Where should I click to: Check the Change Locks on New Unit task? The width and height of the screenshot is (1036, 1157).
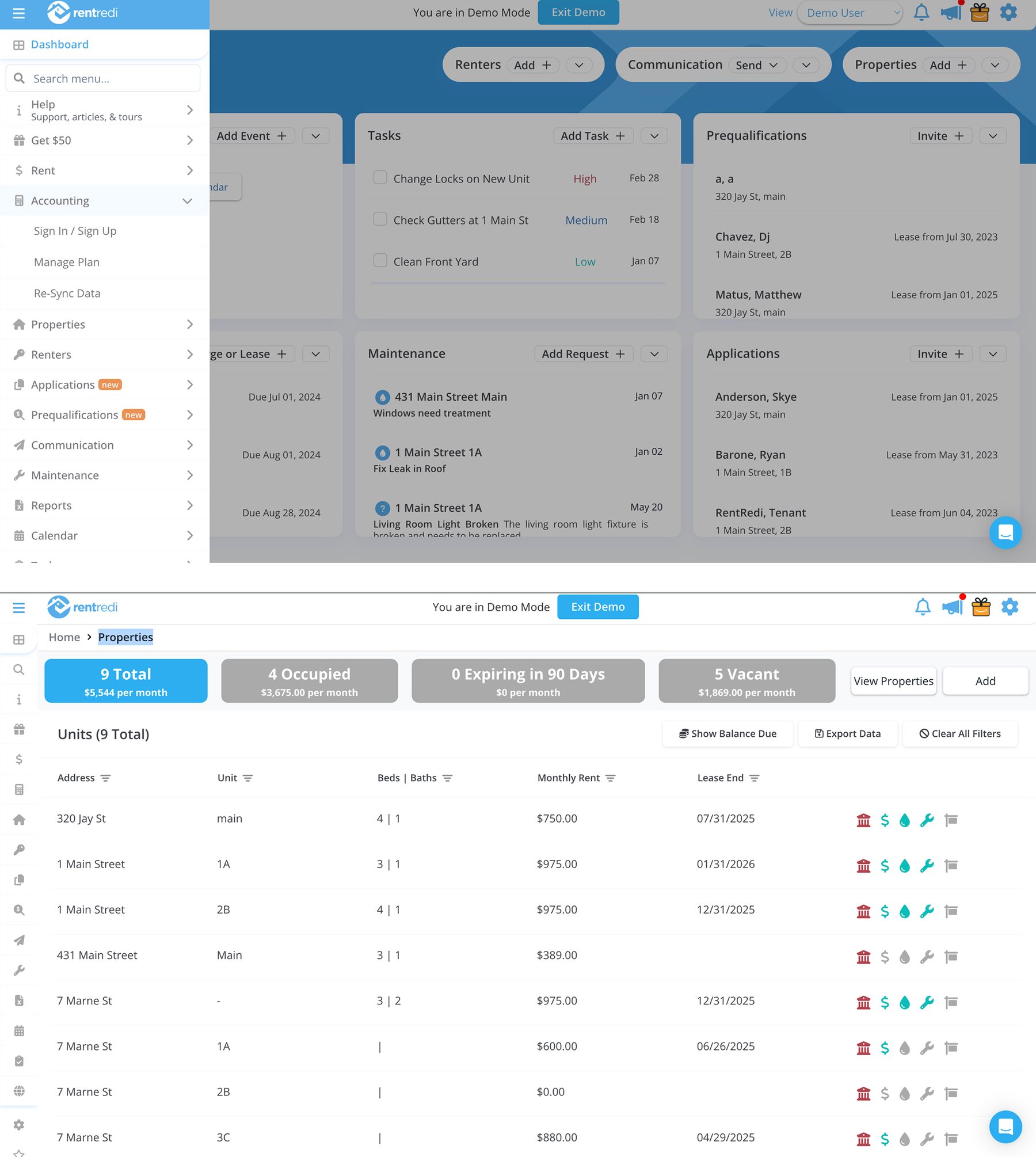[x=380, y=177]
